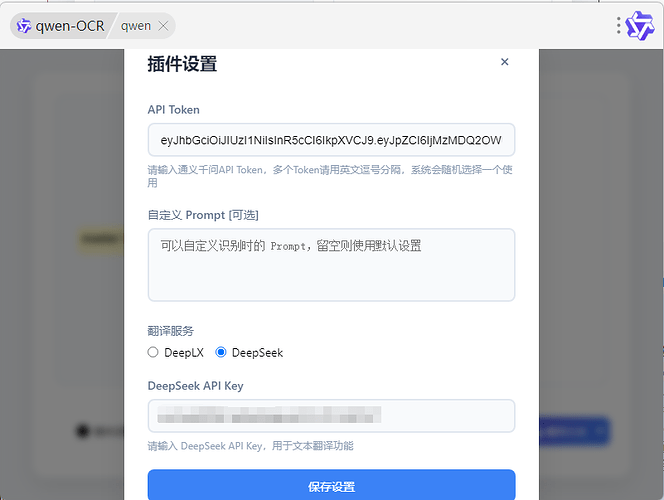This screenshot has height=500, width=664.
Task: Click the DeepSeek API Key label
Action: 196,386
